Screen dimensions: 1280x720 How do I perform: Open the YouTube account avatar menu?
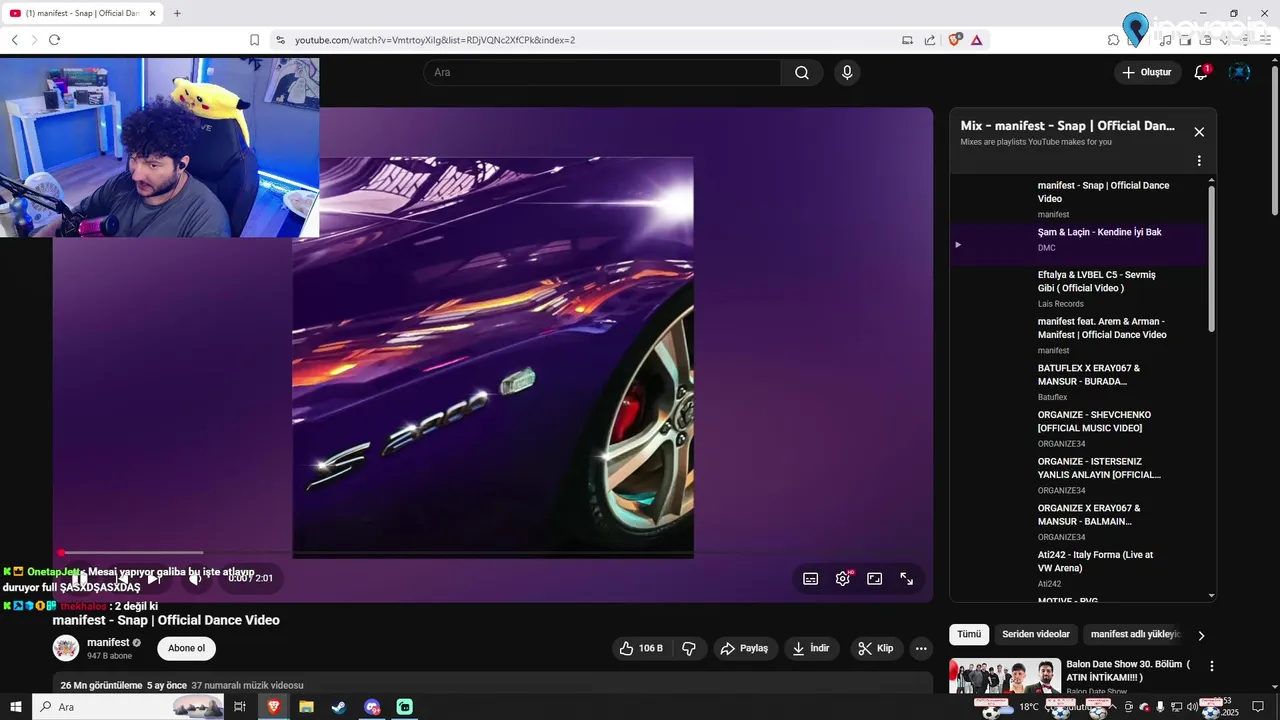(x=1240, y=72)
